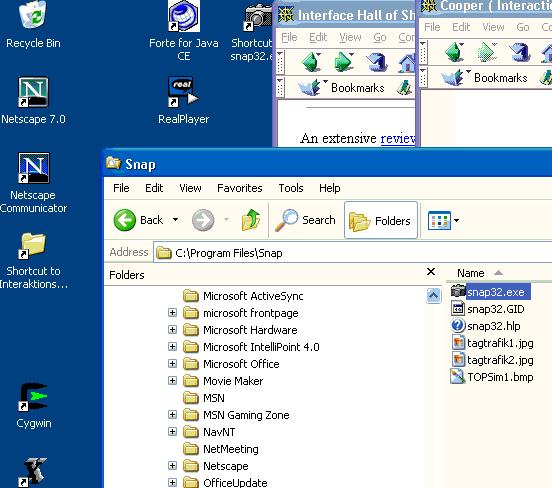
Task: Open Forte for Java CE icon
Action: pos(183,30)
